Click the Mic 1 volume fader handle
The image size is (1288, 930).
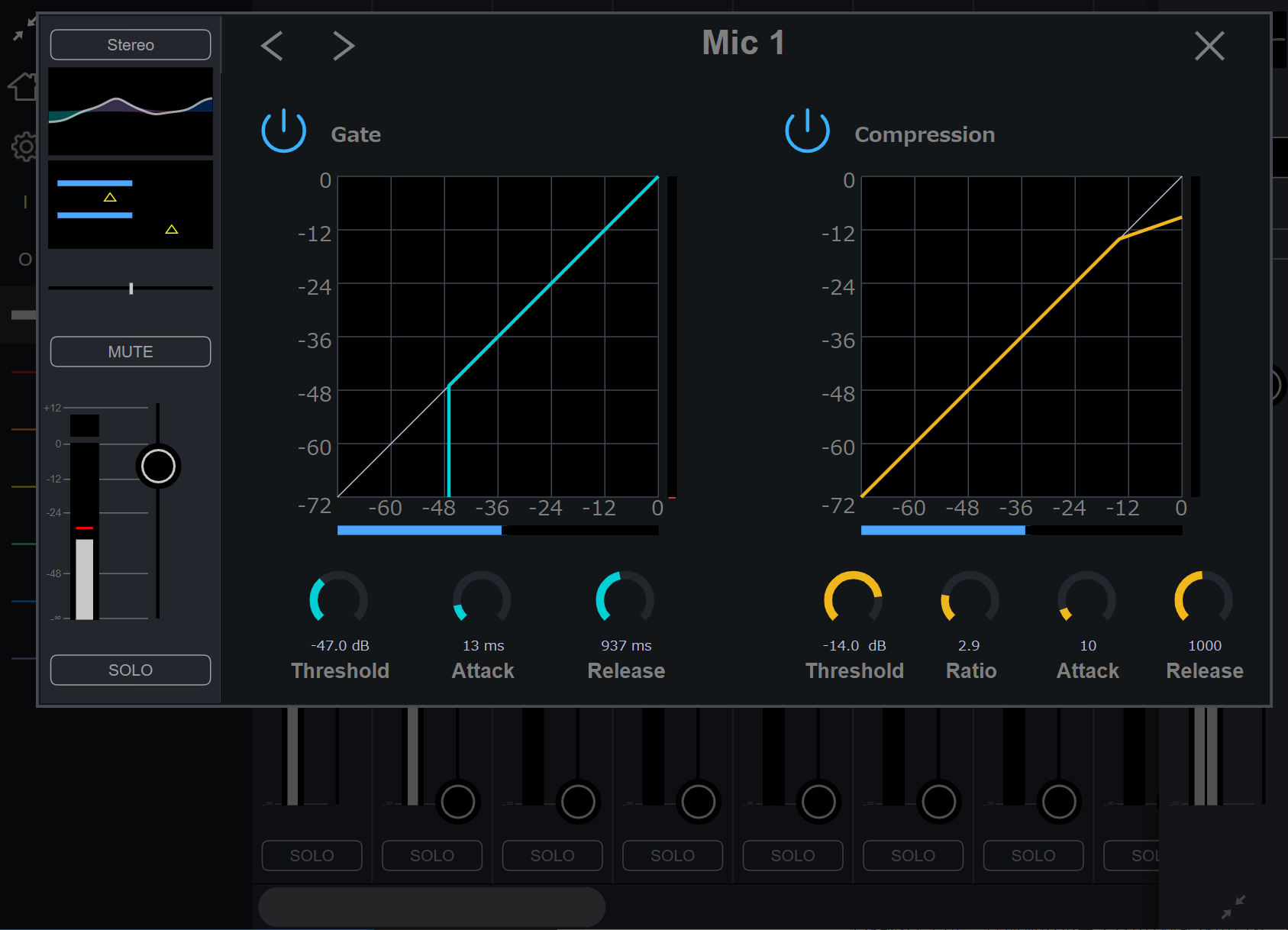158,467
